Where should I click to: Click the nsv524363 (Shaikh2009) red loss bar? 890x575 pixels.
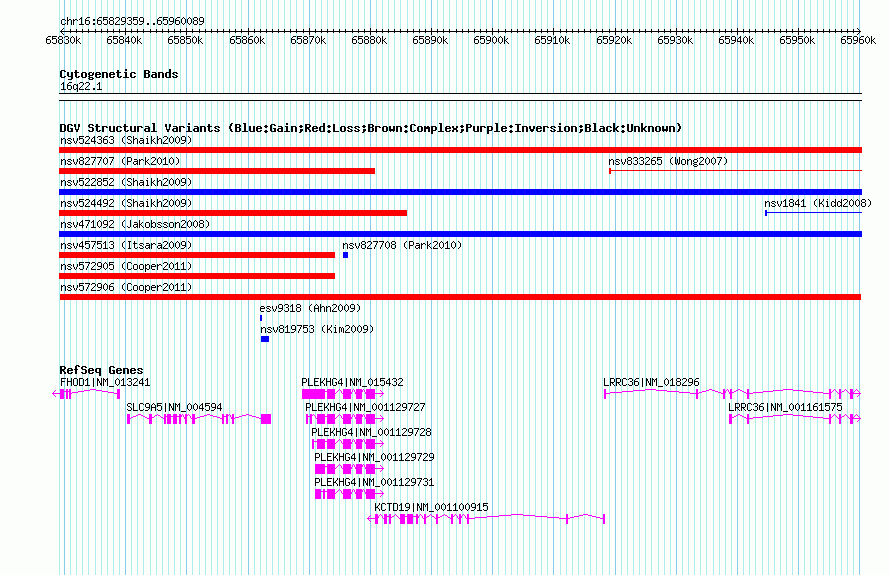coord(460,150)
